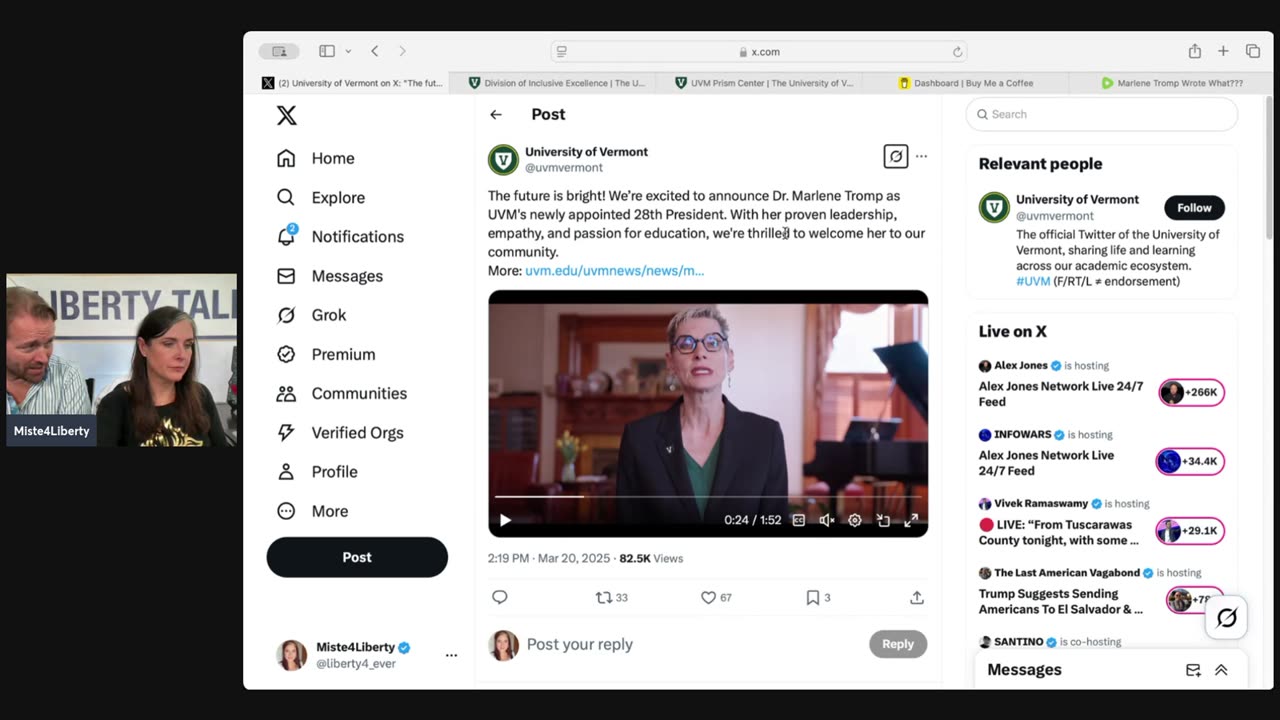Follow University of Vermont
The width and height of the screenshot is (1280, 720).
point(1194,208)
